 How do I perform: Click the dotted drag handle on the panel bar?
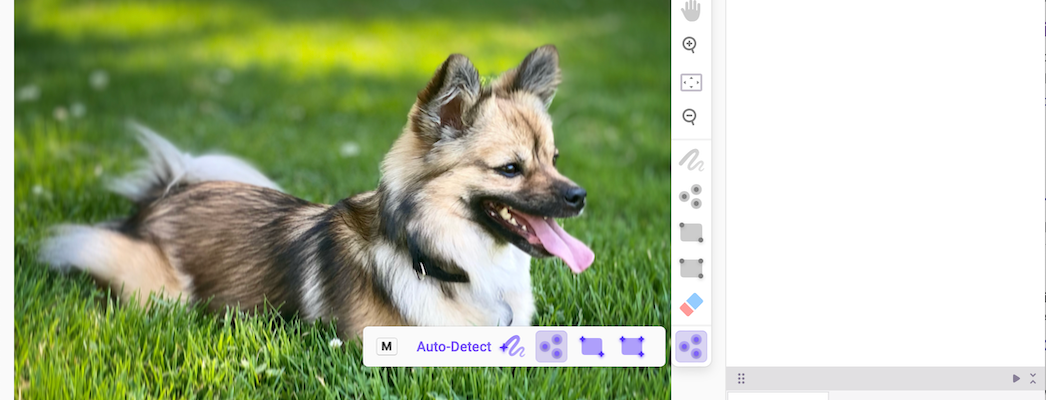tap(741, 378)
